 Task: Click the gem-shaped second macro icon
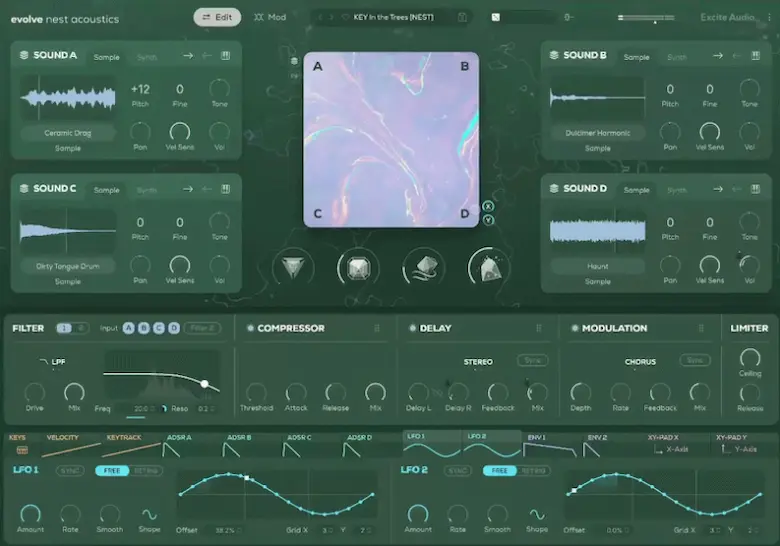(x=358, y=268)
